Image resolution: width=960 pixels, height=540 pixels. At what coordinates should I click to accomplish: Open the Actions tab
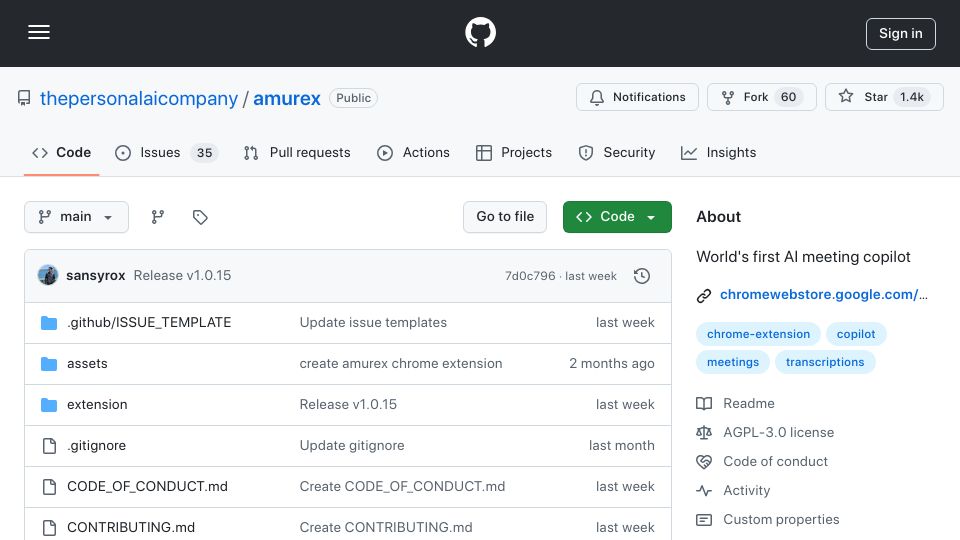[413, 152]
